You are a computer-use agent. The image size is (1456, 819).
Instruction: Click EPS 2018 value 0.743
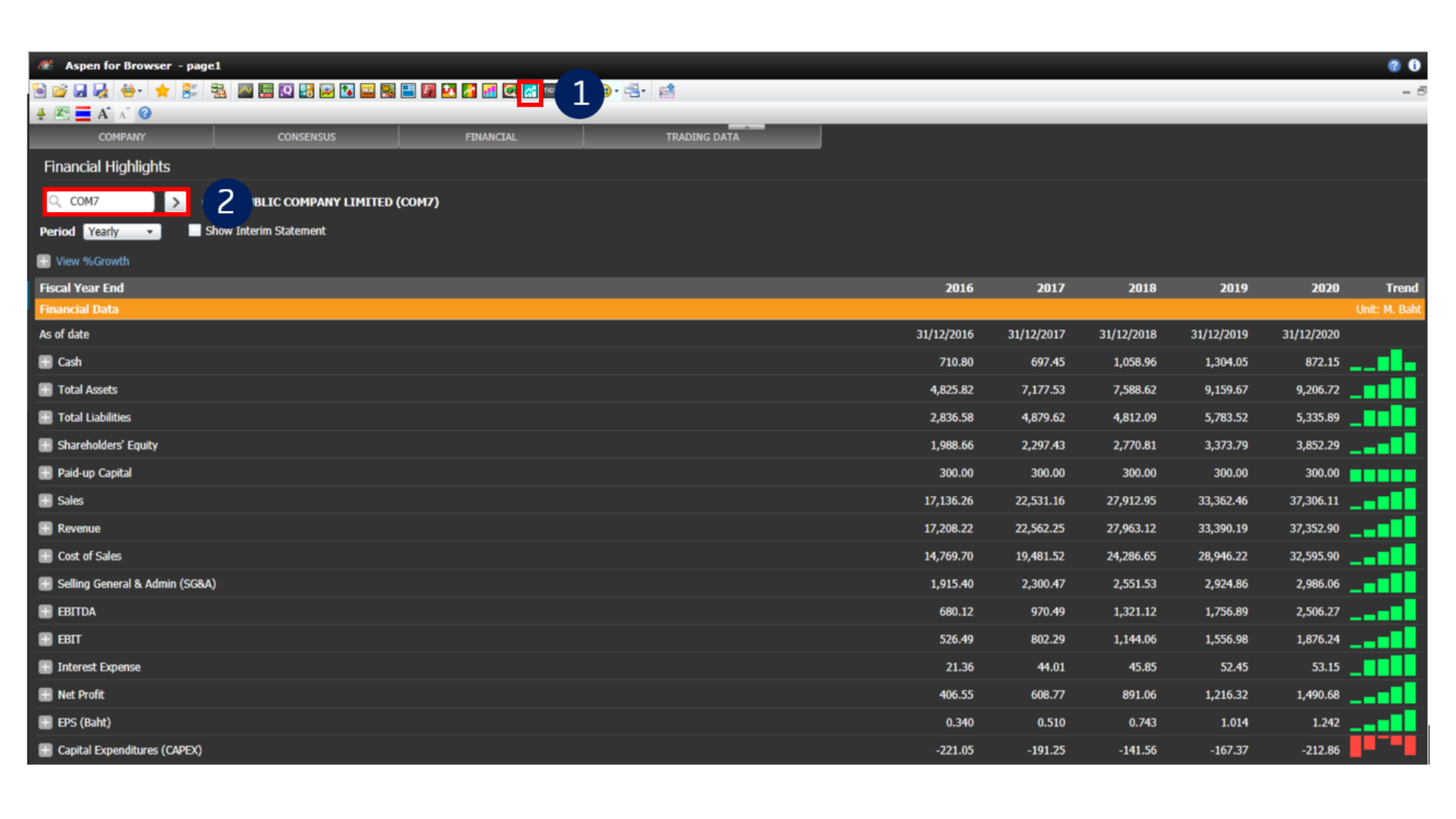click(1141, 723)
